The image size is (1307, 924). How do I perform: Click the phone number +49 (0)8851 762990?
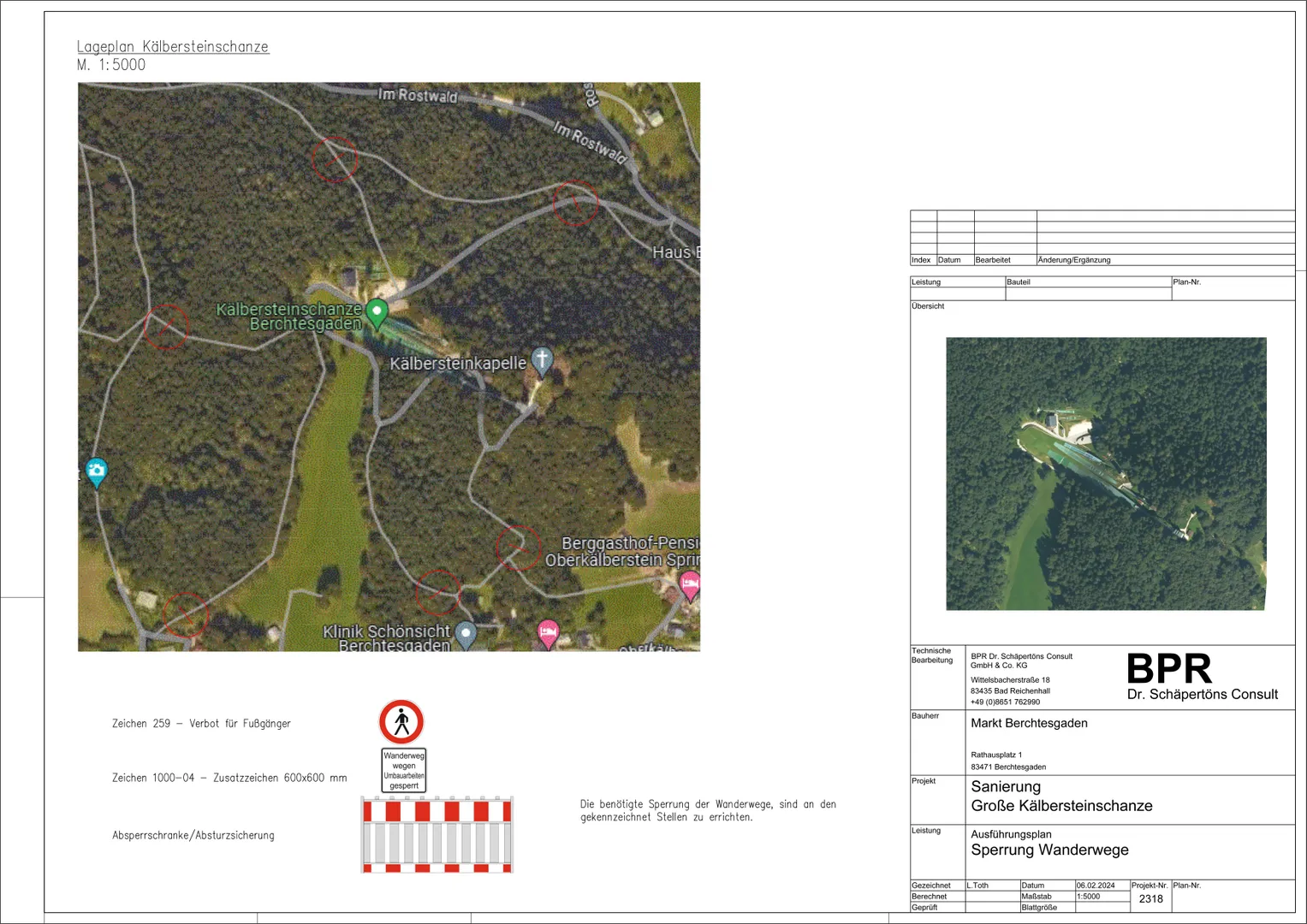click(x=1005, y=702)
